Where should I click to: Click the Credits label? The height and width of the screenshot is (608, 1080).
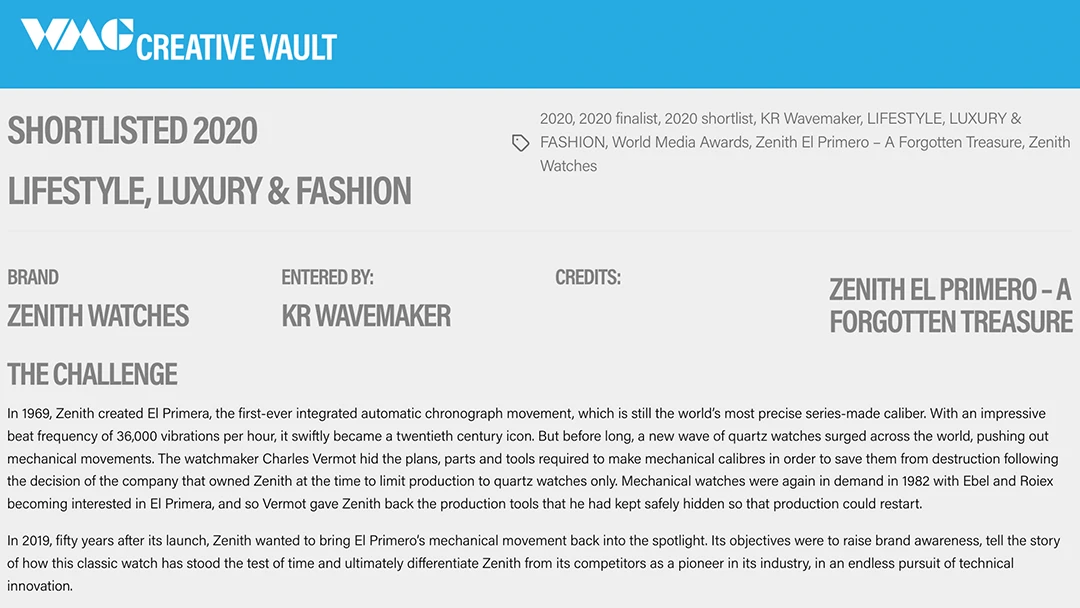point(588,277)
